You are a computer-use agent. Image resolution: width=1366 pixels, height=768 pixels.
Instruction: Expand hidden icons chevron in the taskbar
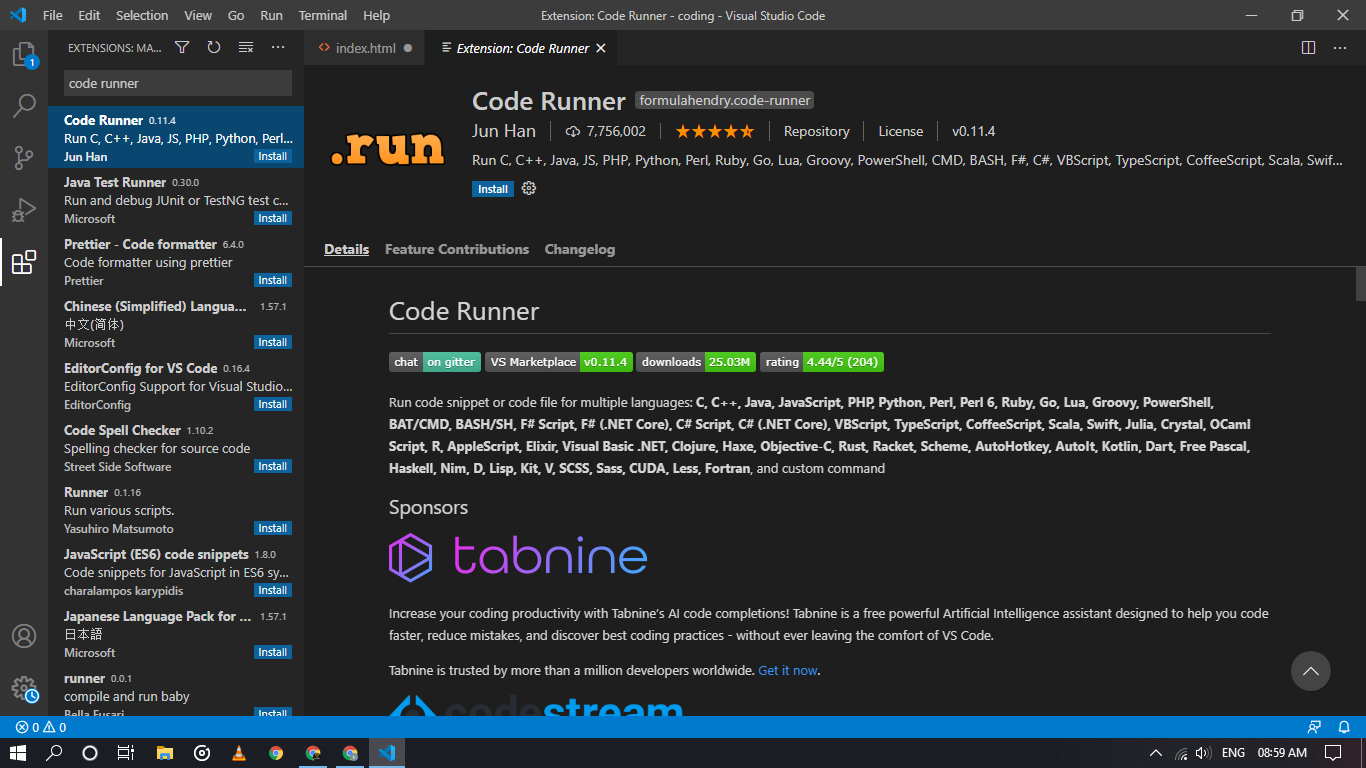point(1155,752)
